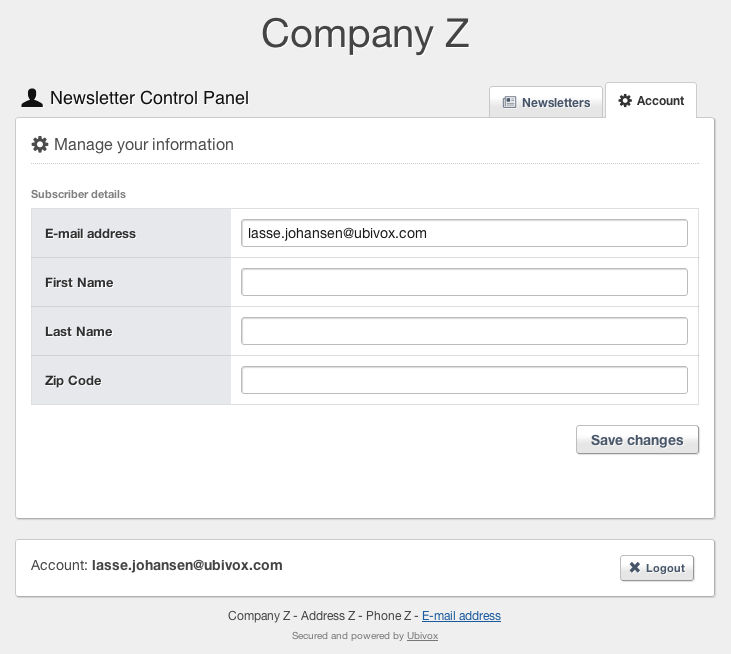
Task: Click into the First Name field
Action: 464,282
